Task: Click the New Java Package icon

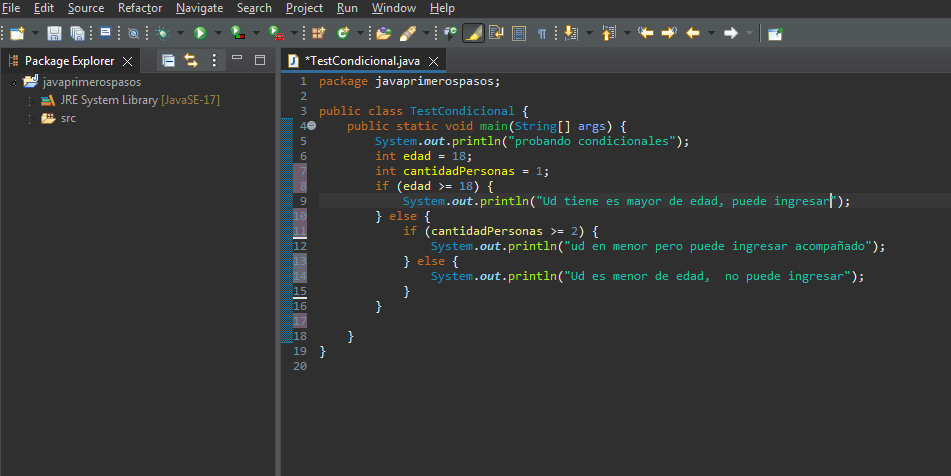Action: [318, 33]
